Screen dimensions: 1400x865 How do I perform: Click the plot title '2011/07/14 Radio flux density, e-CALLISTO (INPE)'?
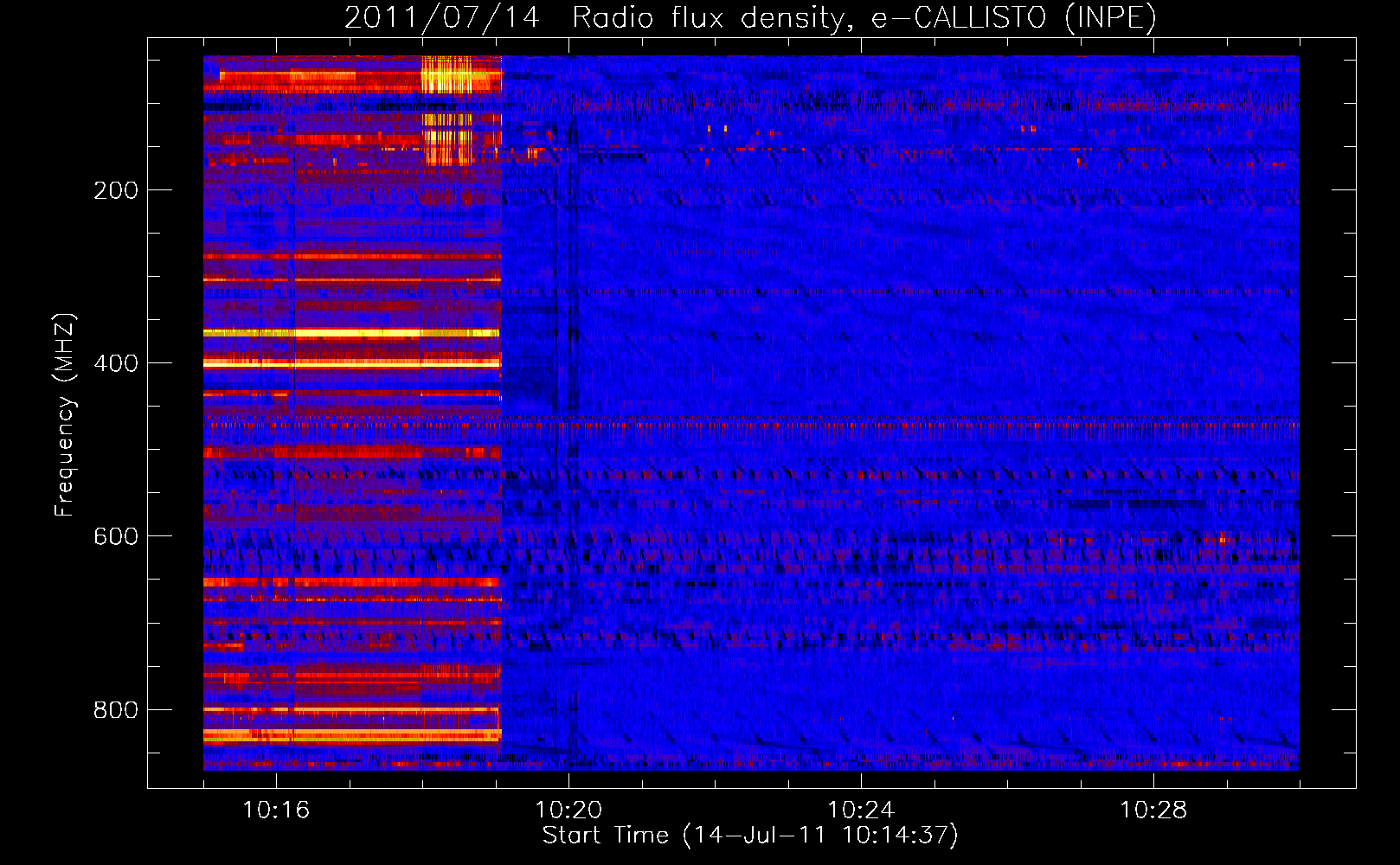coord(750,18)
